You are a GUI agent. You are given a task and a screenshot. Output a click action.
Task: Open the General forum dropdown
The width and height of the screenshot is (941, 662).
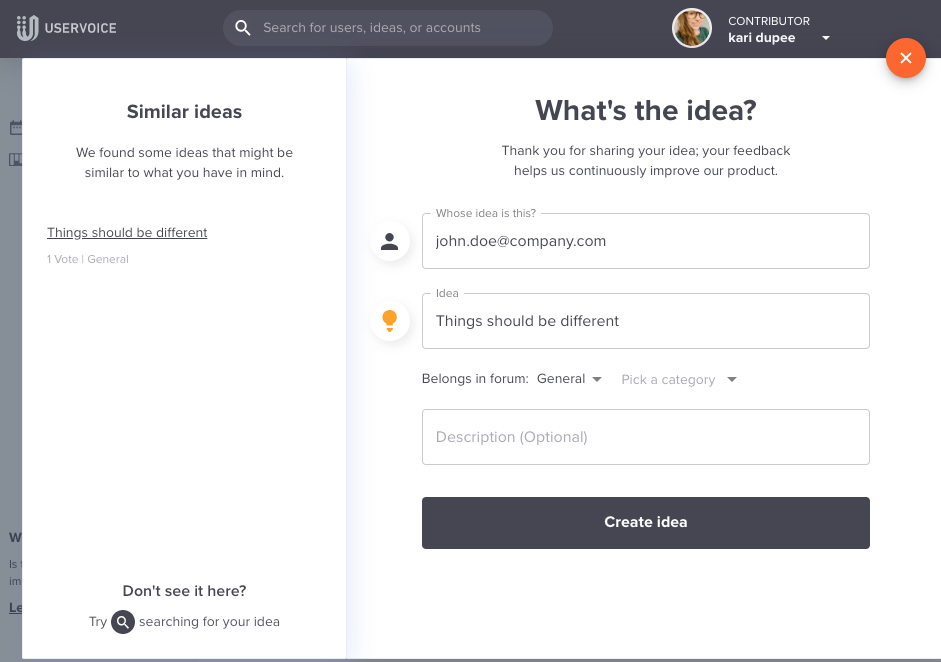(x=569, y=379)
